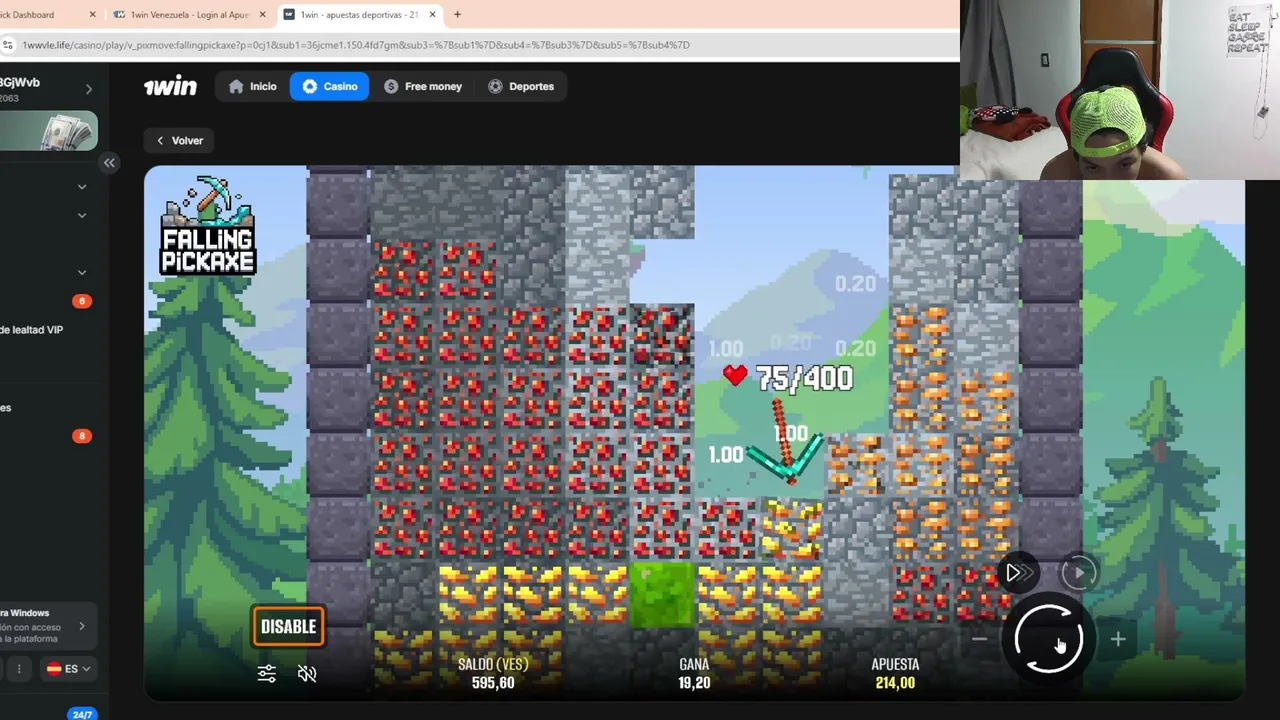Viewport: 1280px width, 720px height.
Task: Click the orange badge showing 8
Action: click(x=82, y=436)
